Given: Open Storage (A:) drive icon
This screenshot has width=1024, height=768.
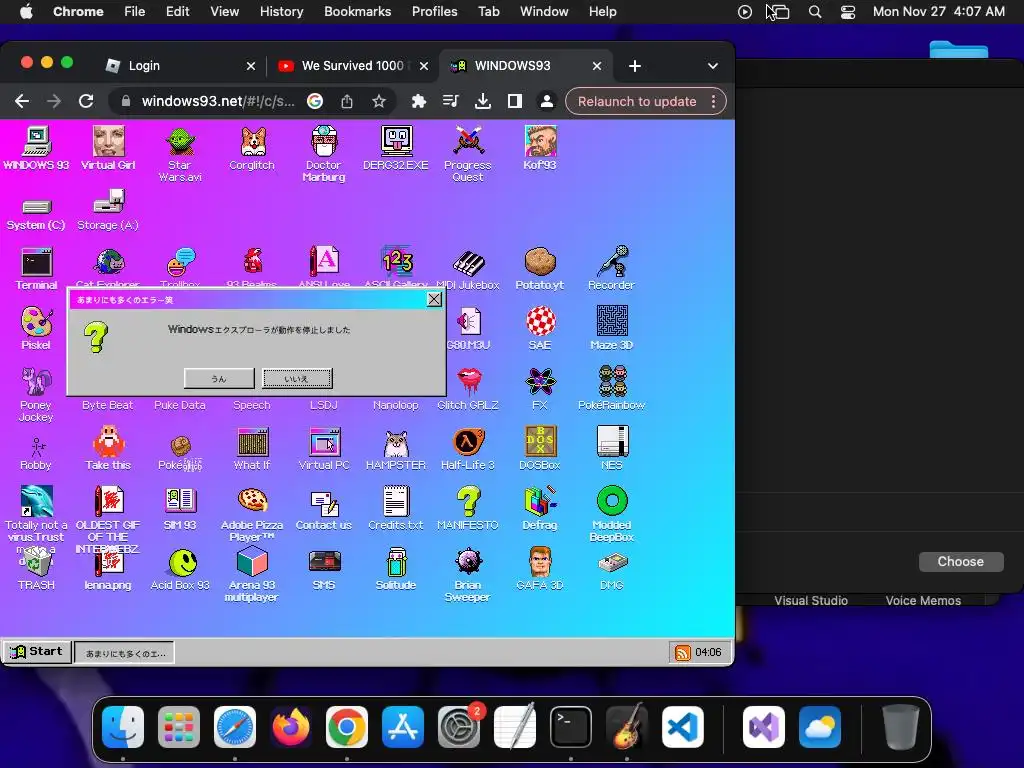Looking at the screenshot, I should click(x=108, y=210).
